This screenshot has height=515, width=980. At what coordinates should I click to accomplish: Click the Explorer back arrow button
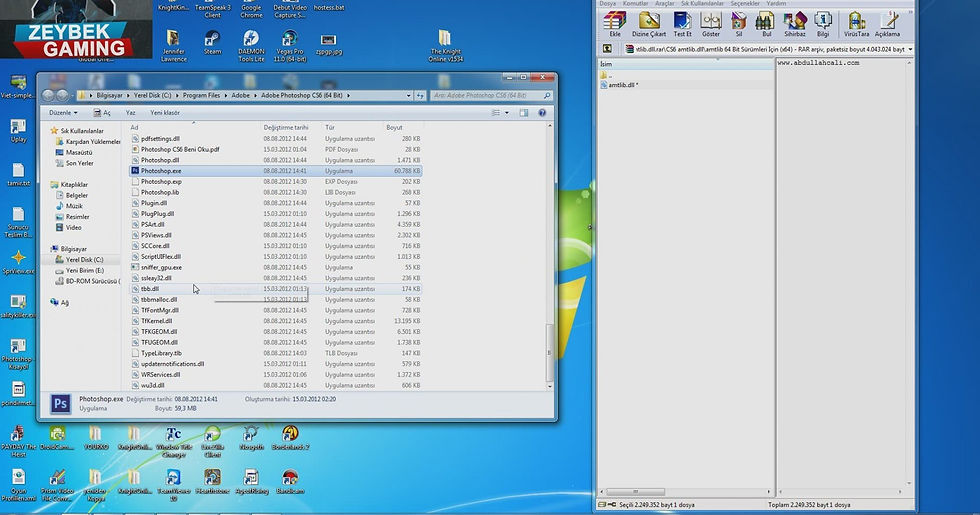[48, 95]
